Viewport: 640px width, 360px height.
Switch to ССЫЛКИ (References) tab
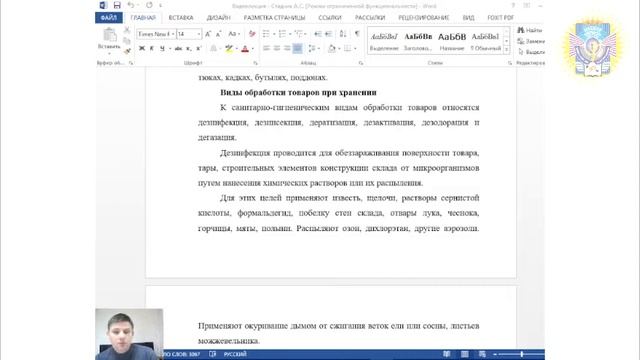[x=330, y=18]
